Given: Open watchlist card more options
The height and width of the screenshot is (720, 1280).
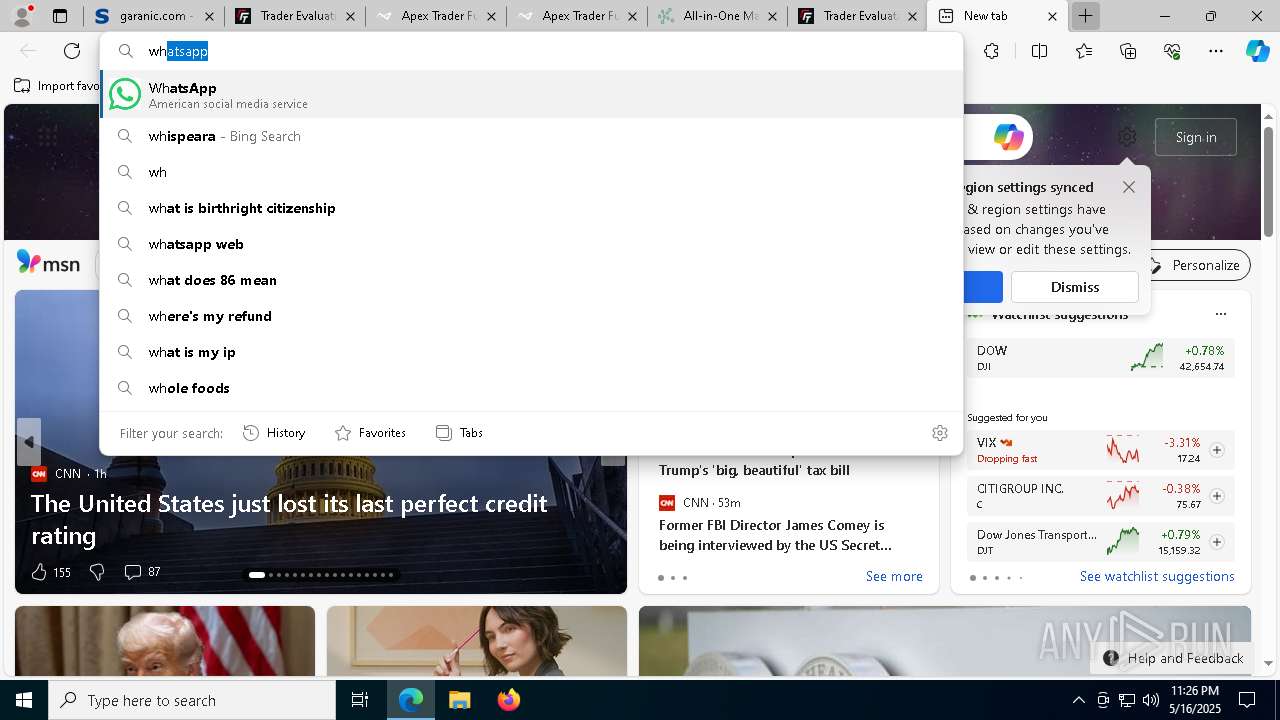Looking at the screenshot, I should (1220, 314).
